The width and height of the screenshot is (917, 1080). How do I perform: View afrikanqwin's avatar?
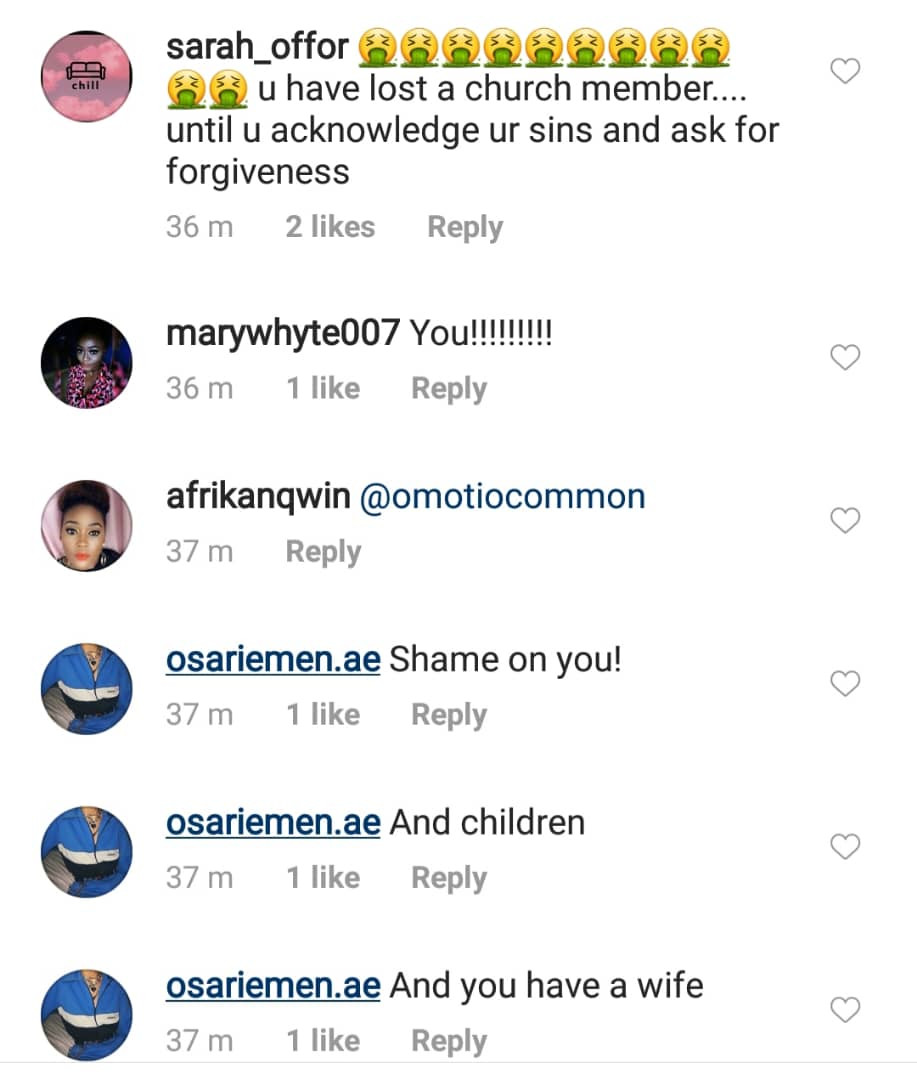pos(86,526)
